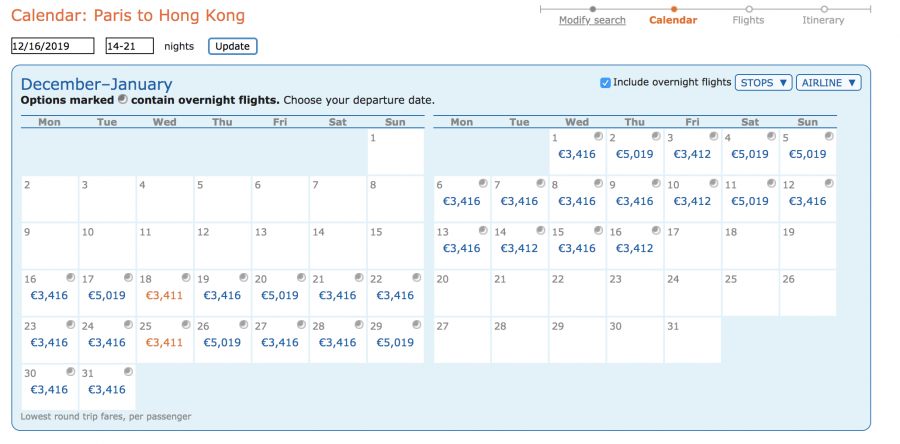Pick €5,019 fare on December 29

[395, 342]
